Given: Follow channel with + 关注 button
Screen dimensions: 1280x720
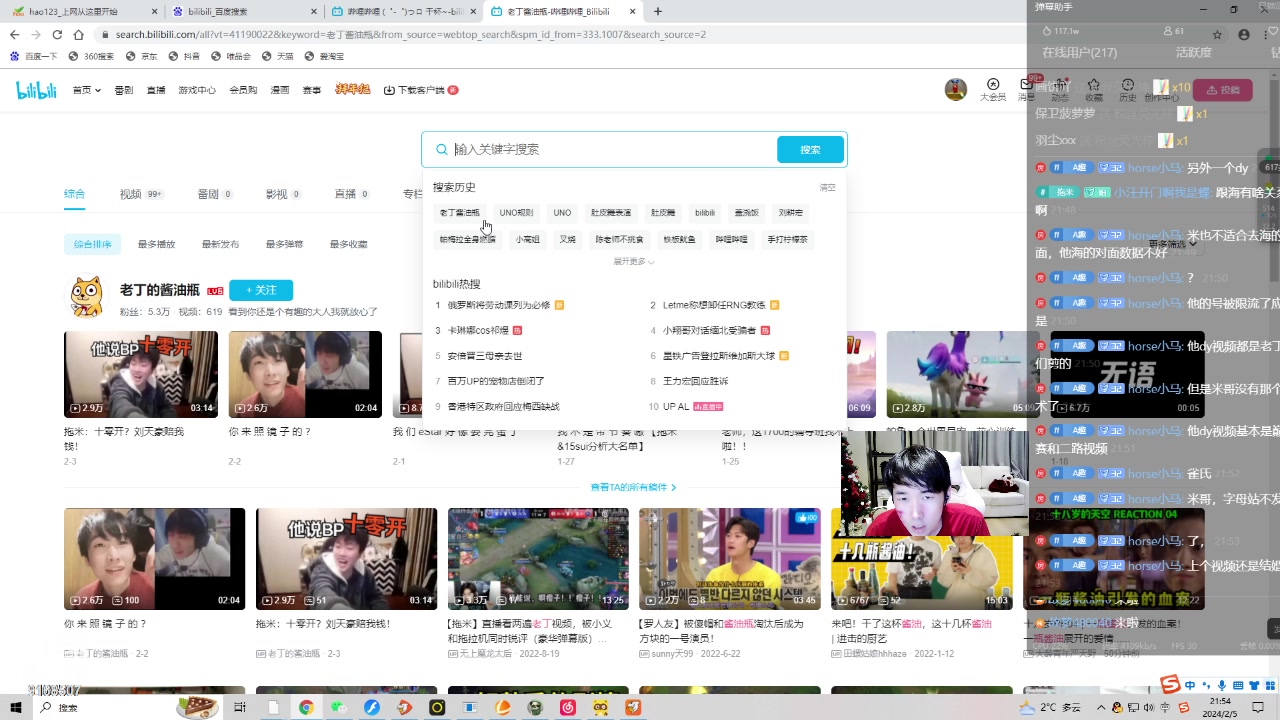Looking at the screenshot, I should click(x=261, y=290).
